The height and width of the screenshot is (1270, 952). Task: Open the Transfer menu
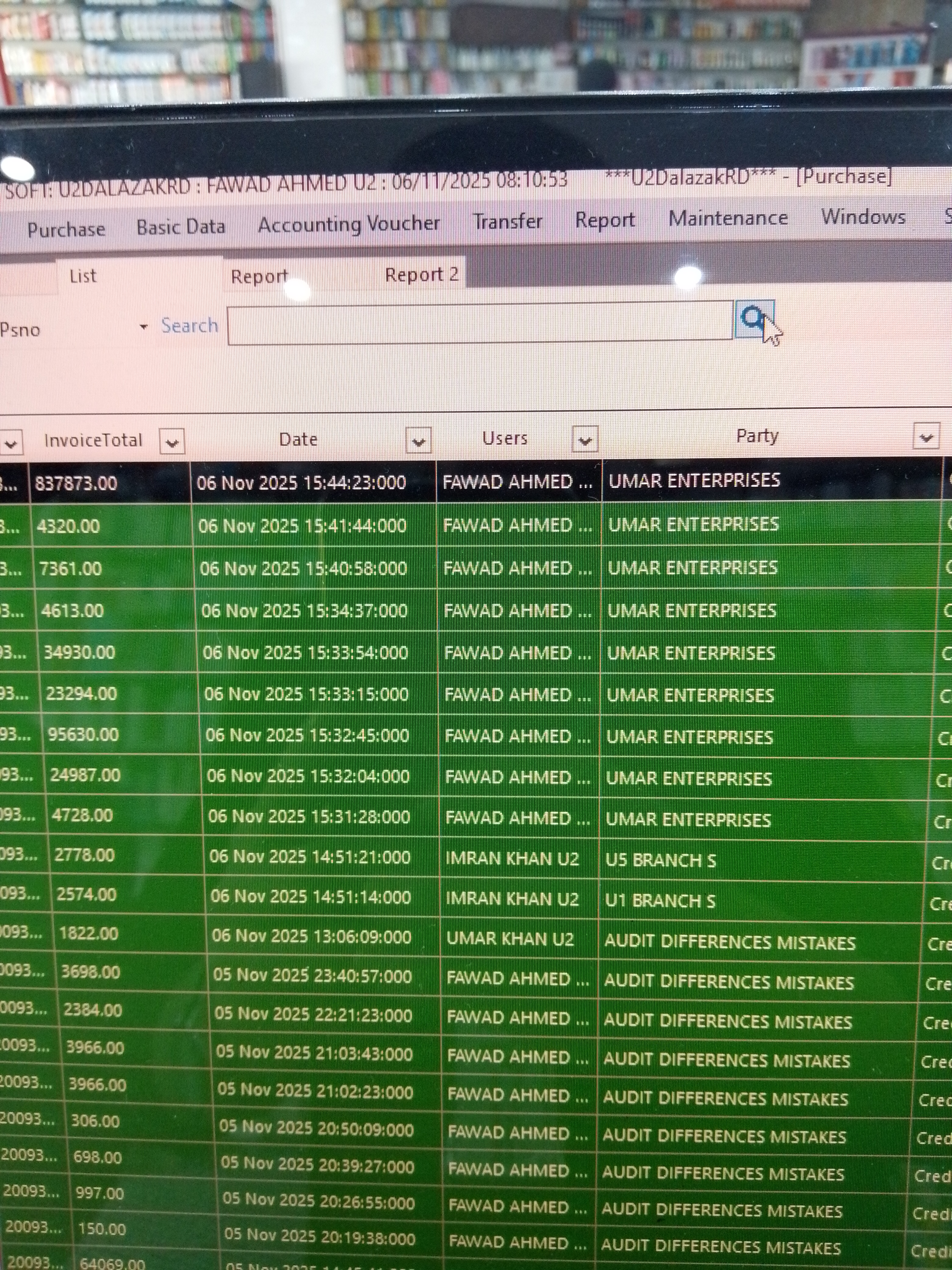click(x=507, y=222)
